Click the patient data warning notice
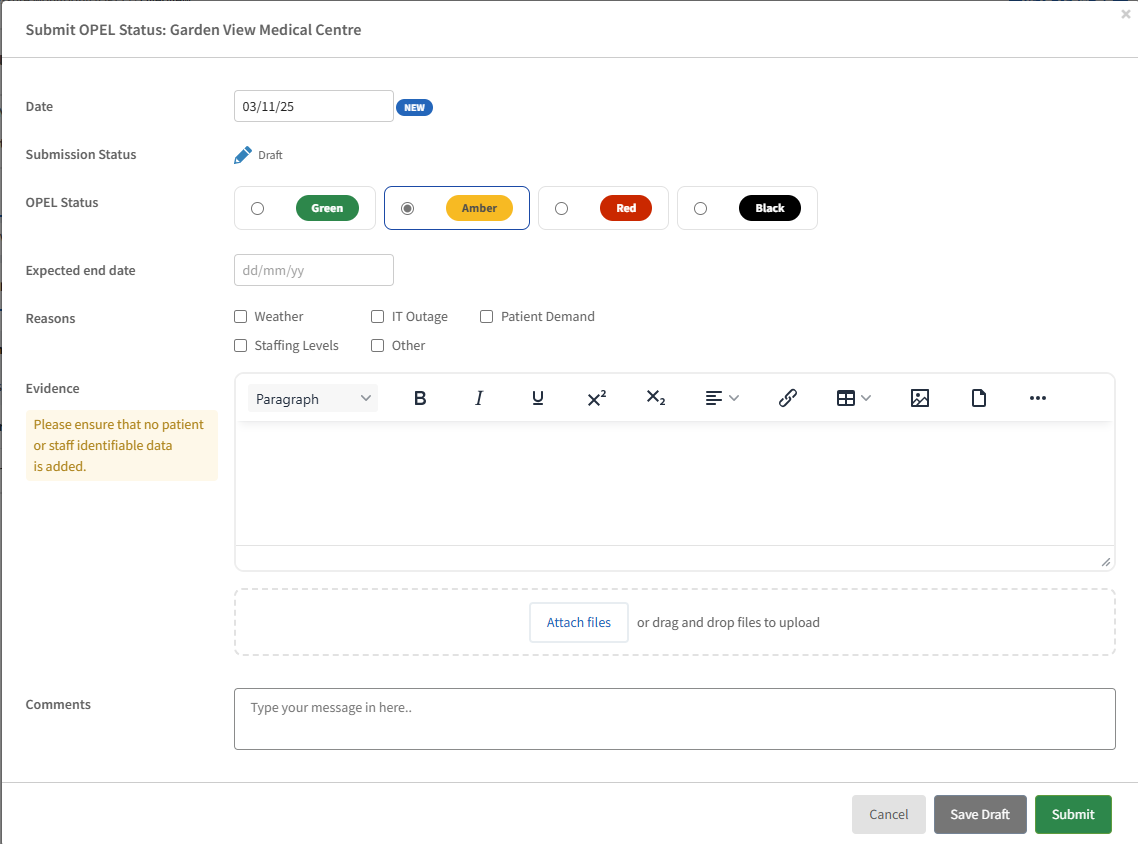The height and width of the screenshot is (844, 1138). (x=121, y=446)
